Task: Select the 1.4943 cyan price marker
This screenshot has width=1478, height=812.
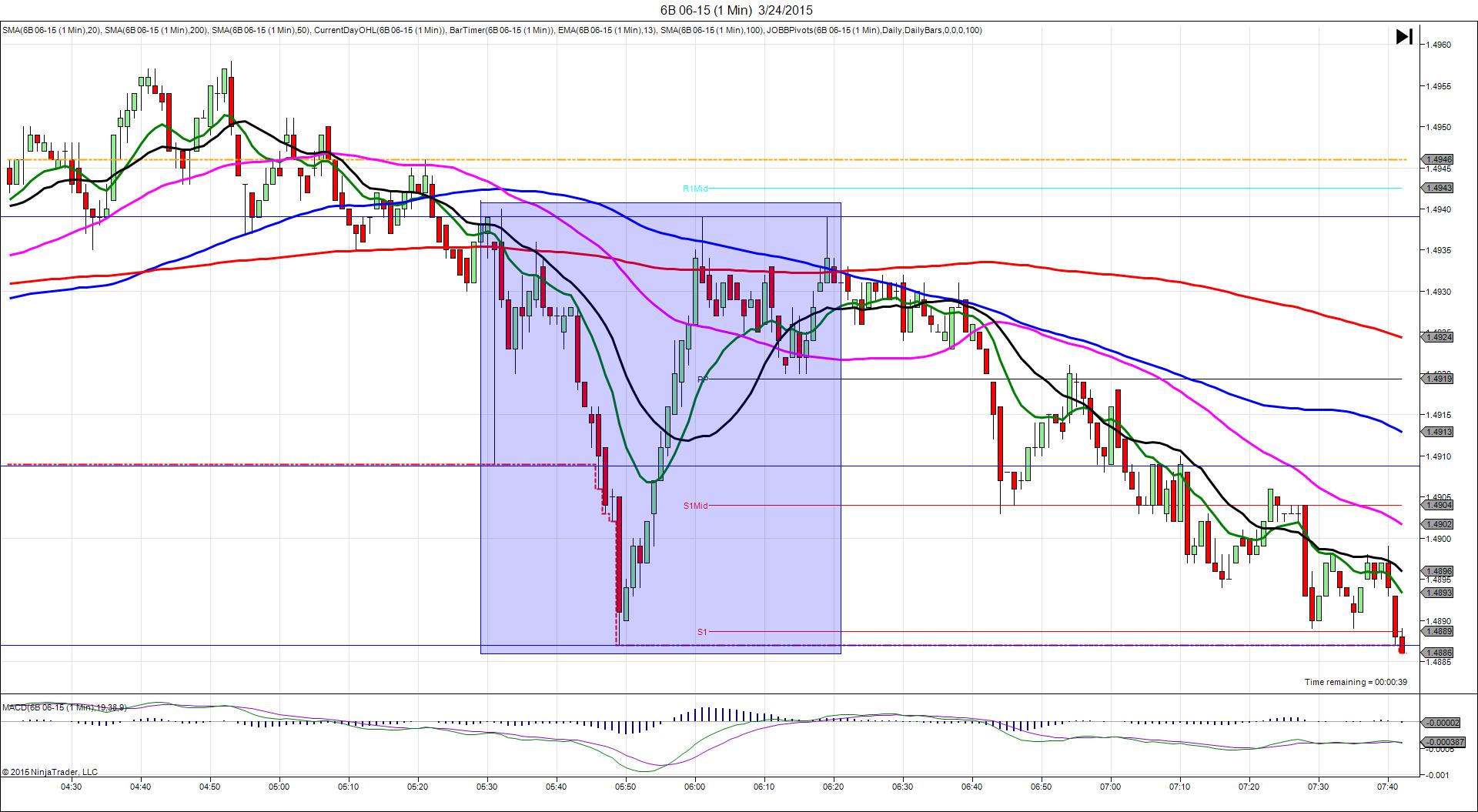Action: (1438, 188)
